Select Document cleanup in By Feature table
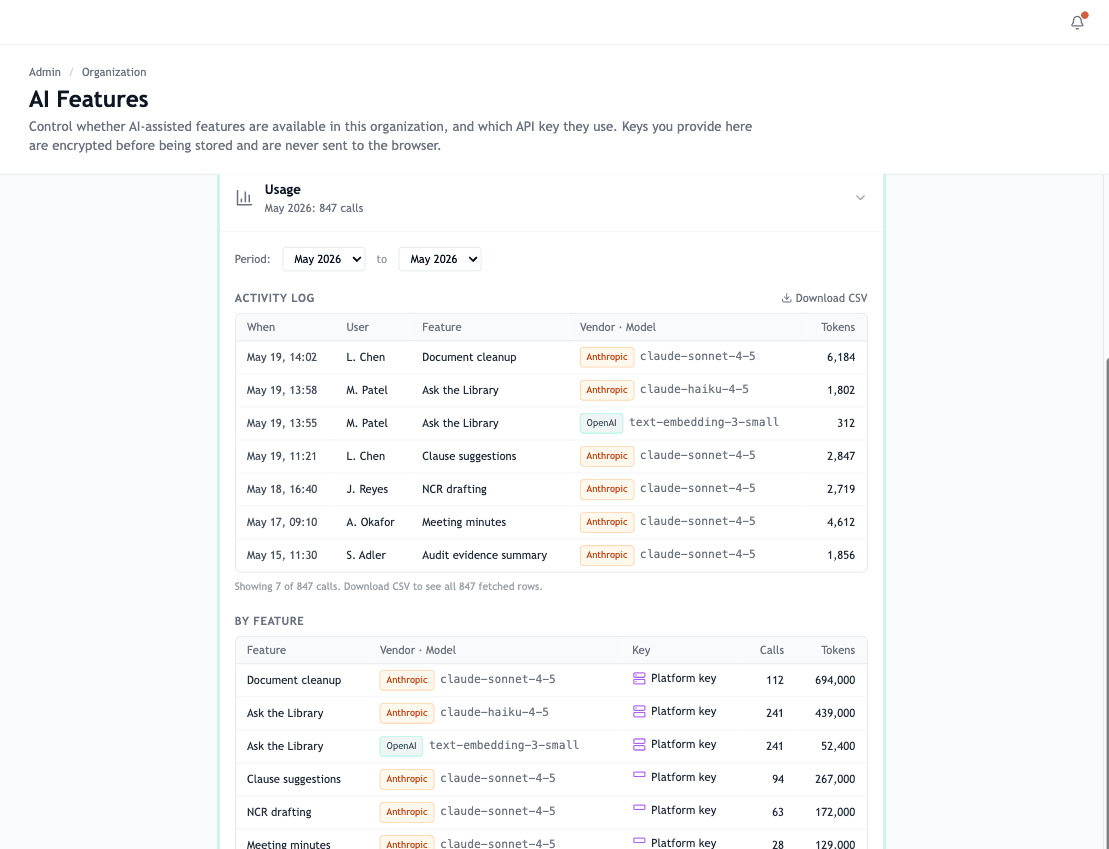1109x849 pixels. pyautogui.click(x=294, y=680)
